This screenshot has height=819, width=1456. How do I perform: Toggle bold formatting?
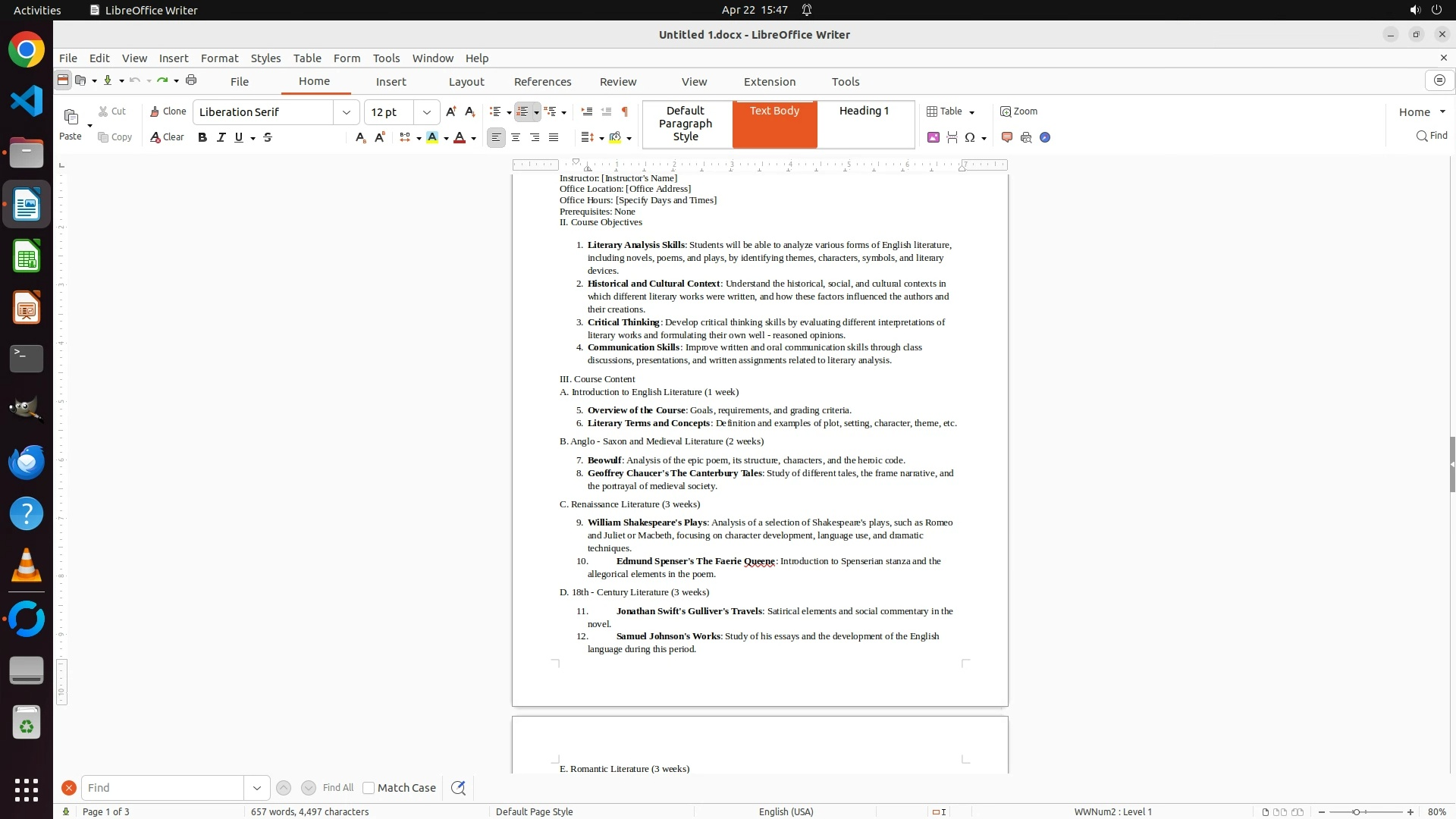(x=202, y=137)
